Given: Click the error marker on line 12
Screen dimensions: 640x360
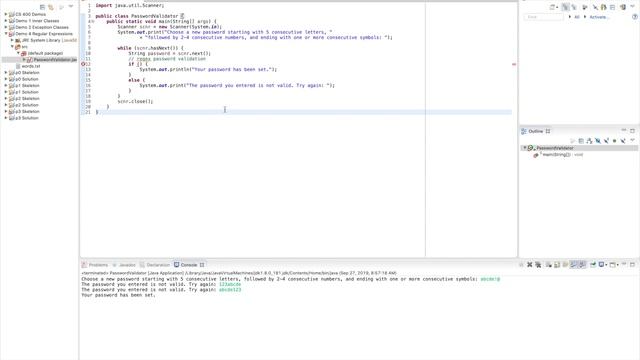Looking at the screenshot, I should 83,64.
